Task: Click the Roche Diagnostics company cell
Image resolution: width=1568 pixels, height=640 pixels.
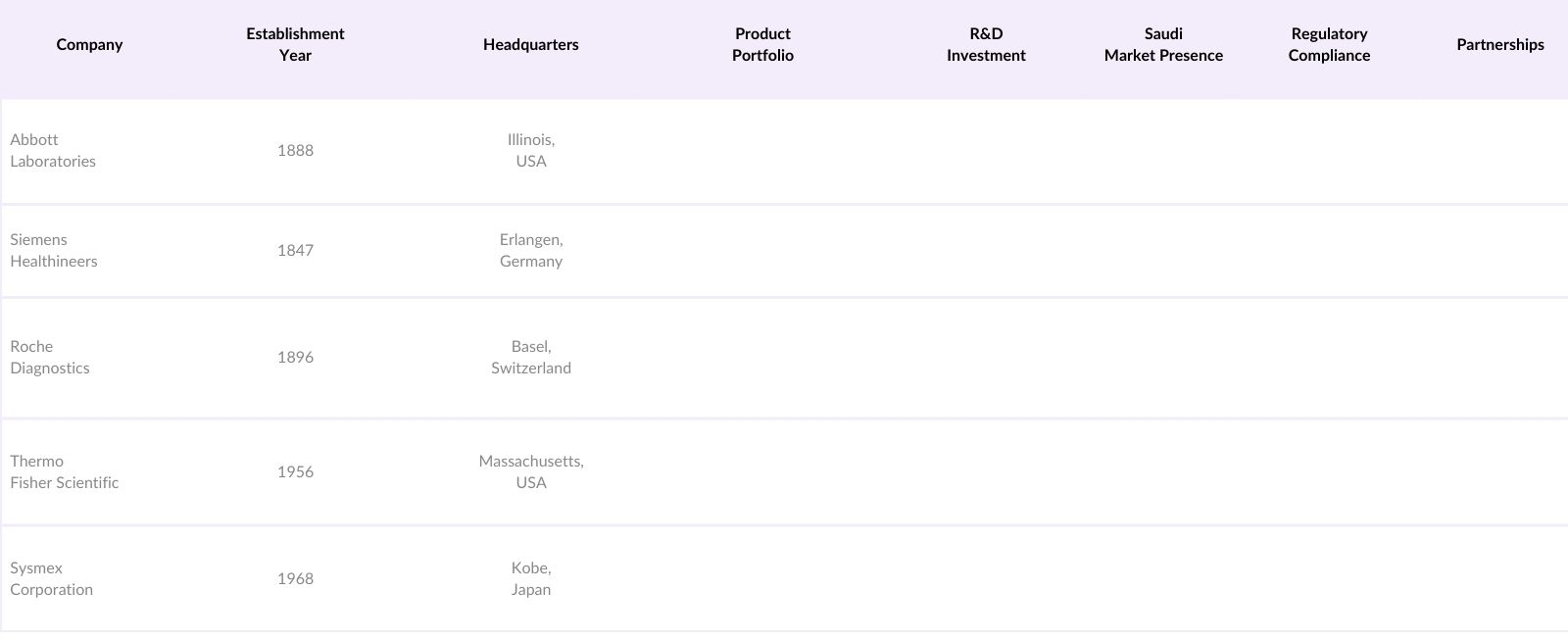Action: coord(50,358)
